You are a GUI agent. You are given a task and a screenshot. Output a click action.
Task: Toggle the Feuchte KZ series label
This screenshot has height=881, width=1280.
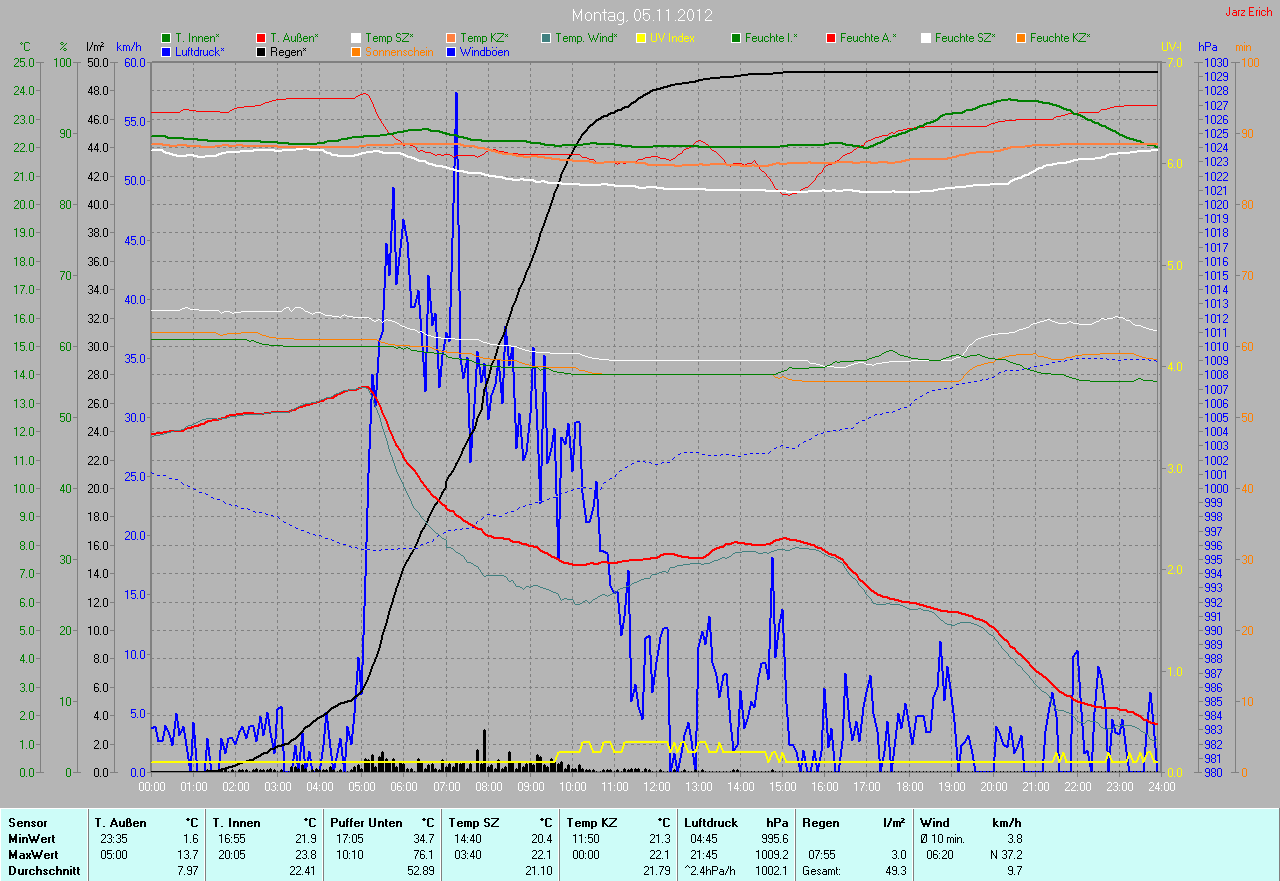1059,38
